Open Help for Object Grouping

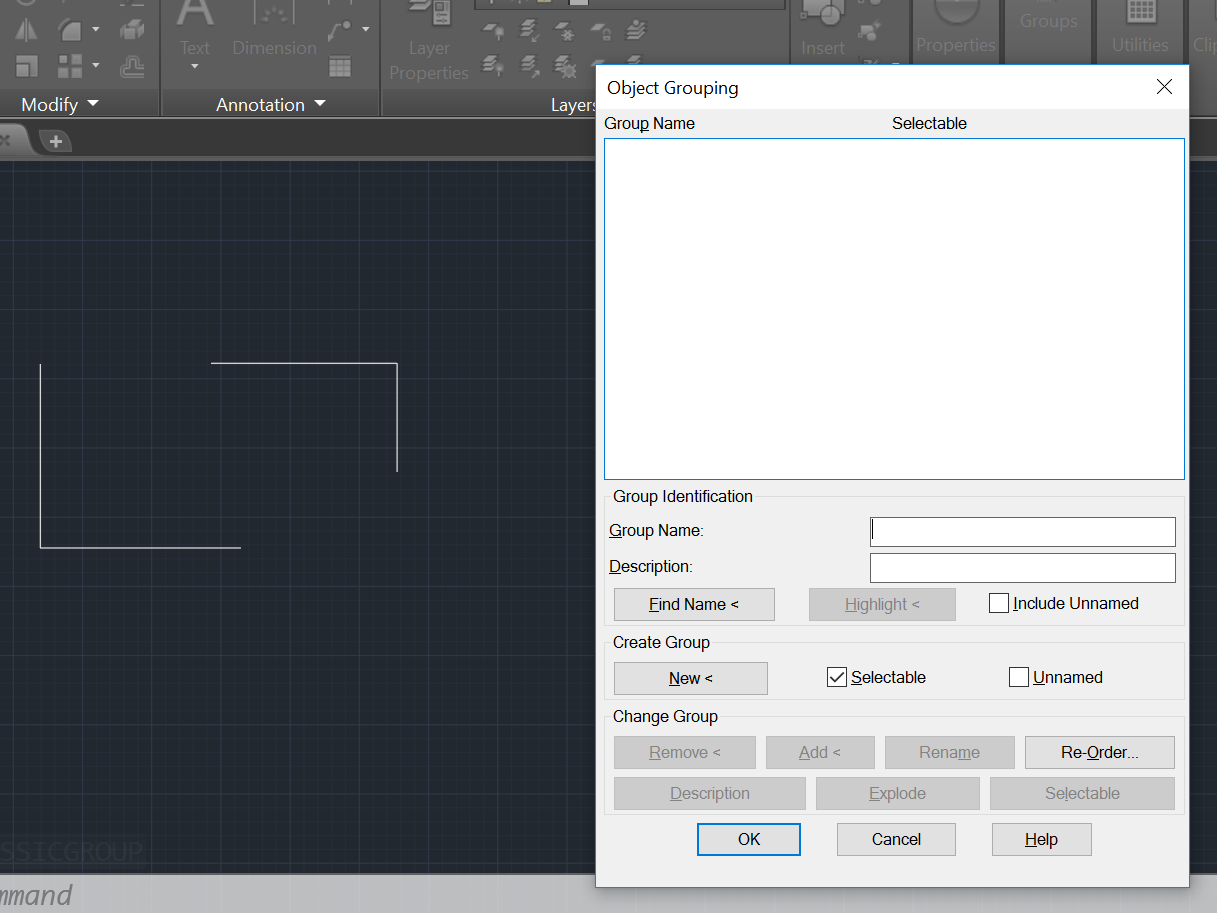coord(1041,839)
